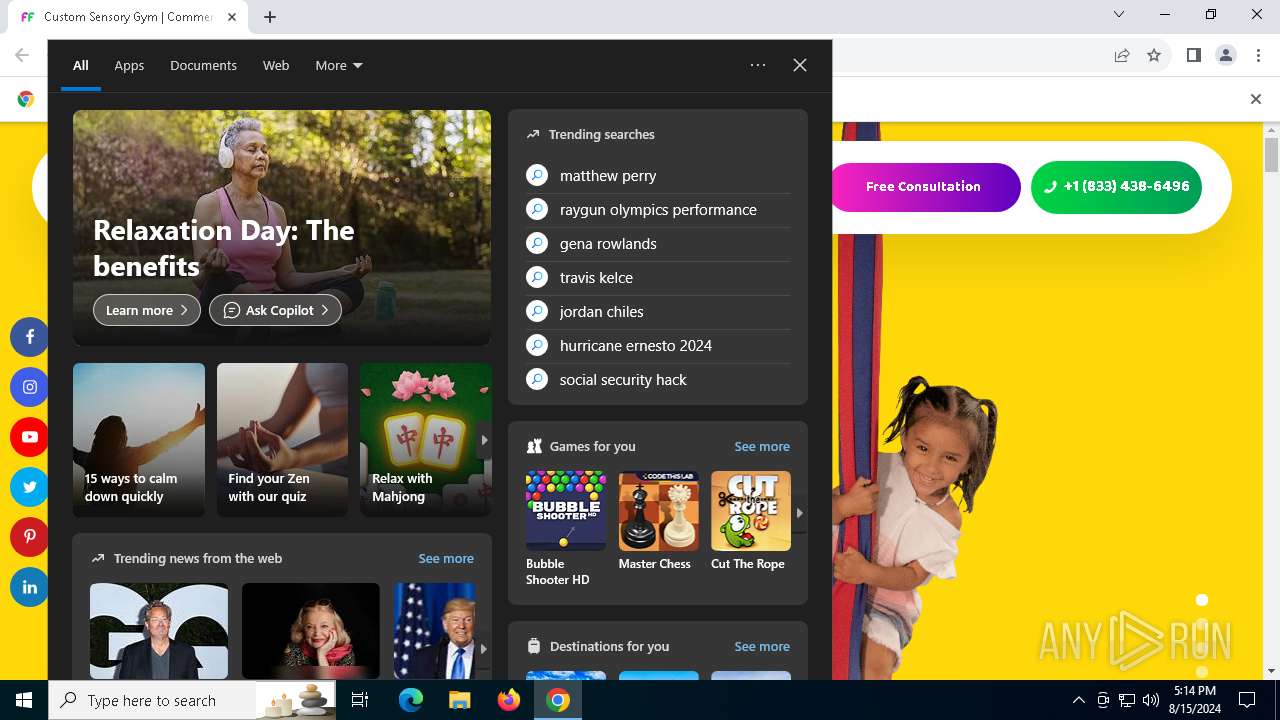Expand the More dropdown in search panel
Viewport: 1280px width, 720px height.
click(x=339, y=65)
